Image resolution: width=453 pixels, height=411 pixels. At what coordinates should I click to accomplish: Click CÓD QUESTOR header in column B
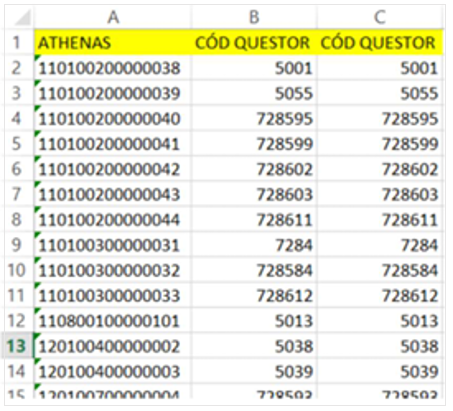(254, 43)
